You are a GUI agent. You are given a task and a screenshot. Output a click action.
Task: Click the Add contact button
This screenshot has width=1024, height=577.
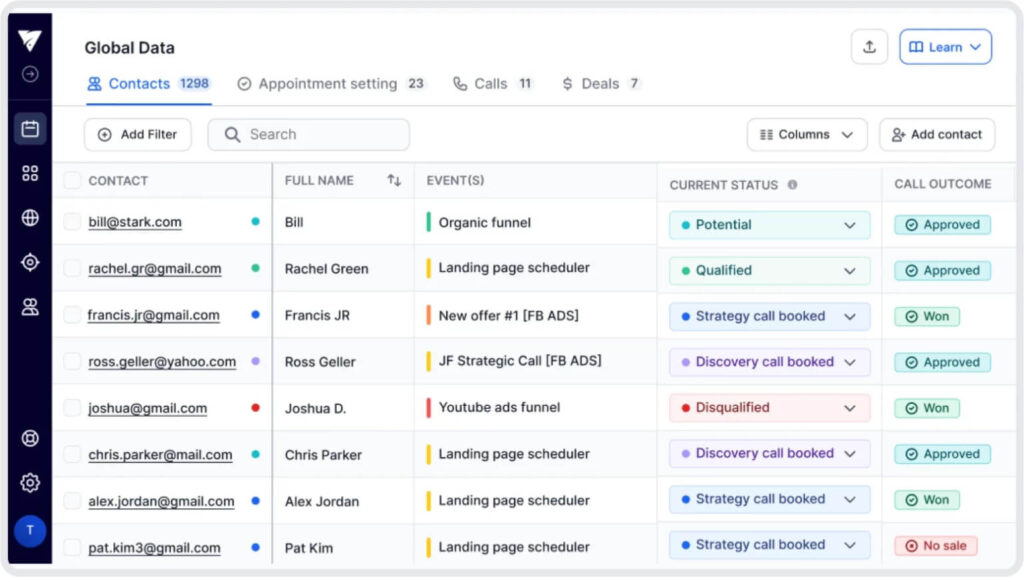[936, 134]
